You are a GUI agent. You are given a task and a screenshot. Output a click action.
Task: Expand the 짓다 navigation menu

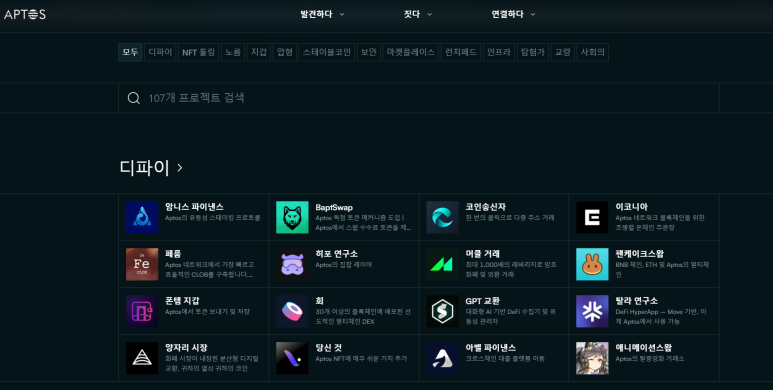(x=418, y=14)
